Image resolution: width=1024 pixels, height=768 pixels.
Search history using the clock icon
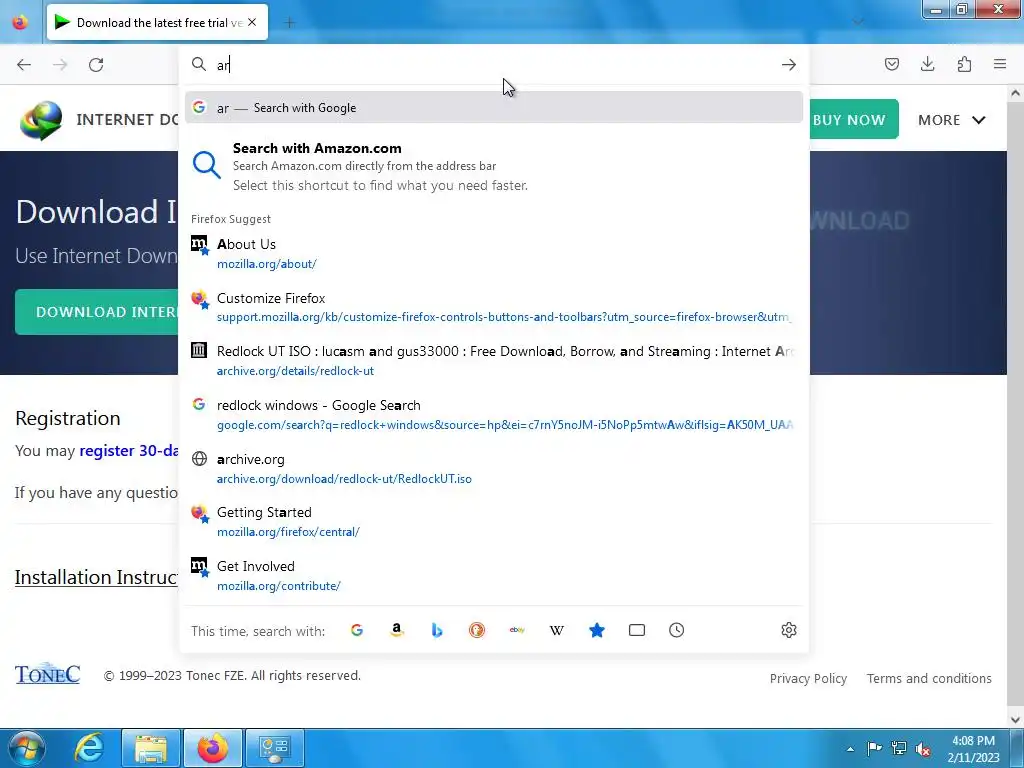677,630
